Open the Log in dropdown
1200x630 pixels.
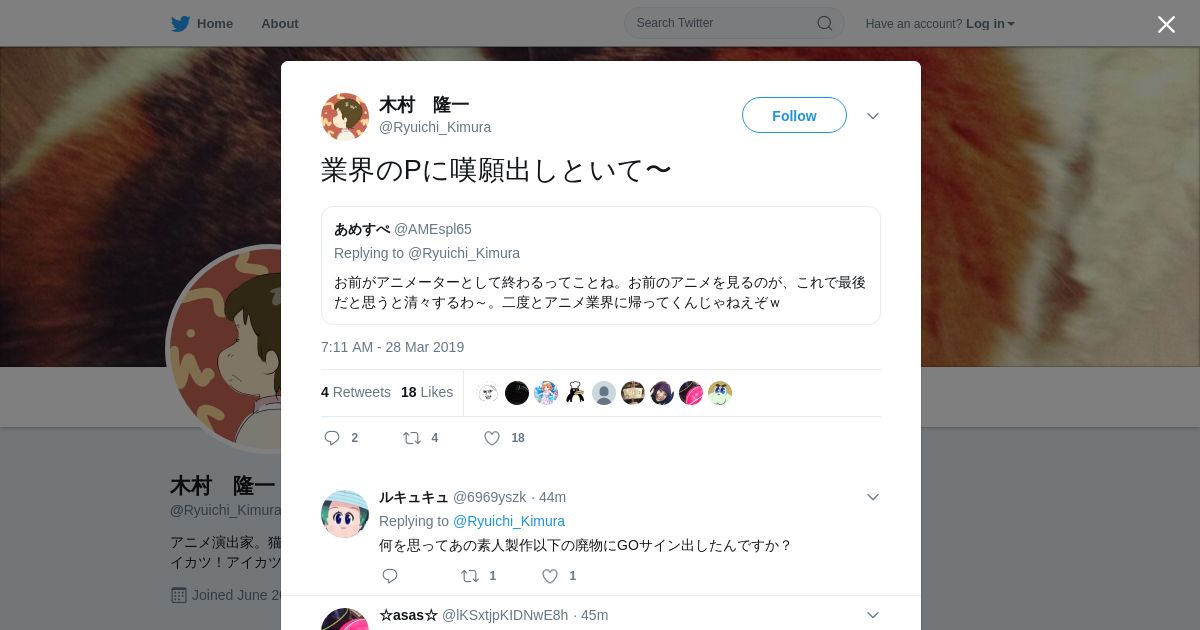pos(990,23)
